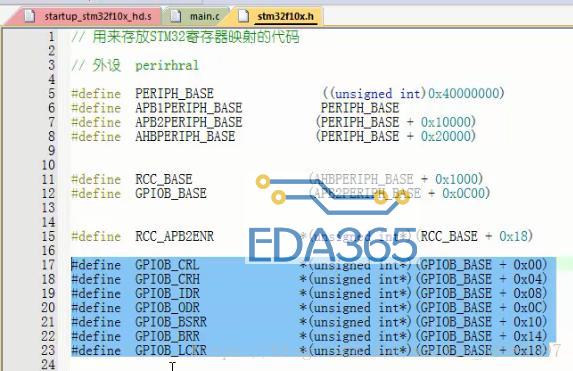
Task: Select the stm32f10x.h tab label
Action: coord(285,16)
